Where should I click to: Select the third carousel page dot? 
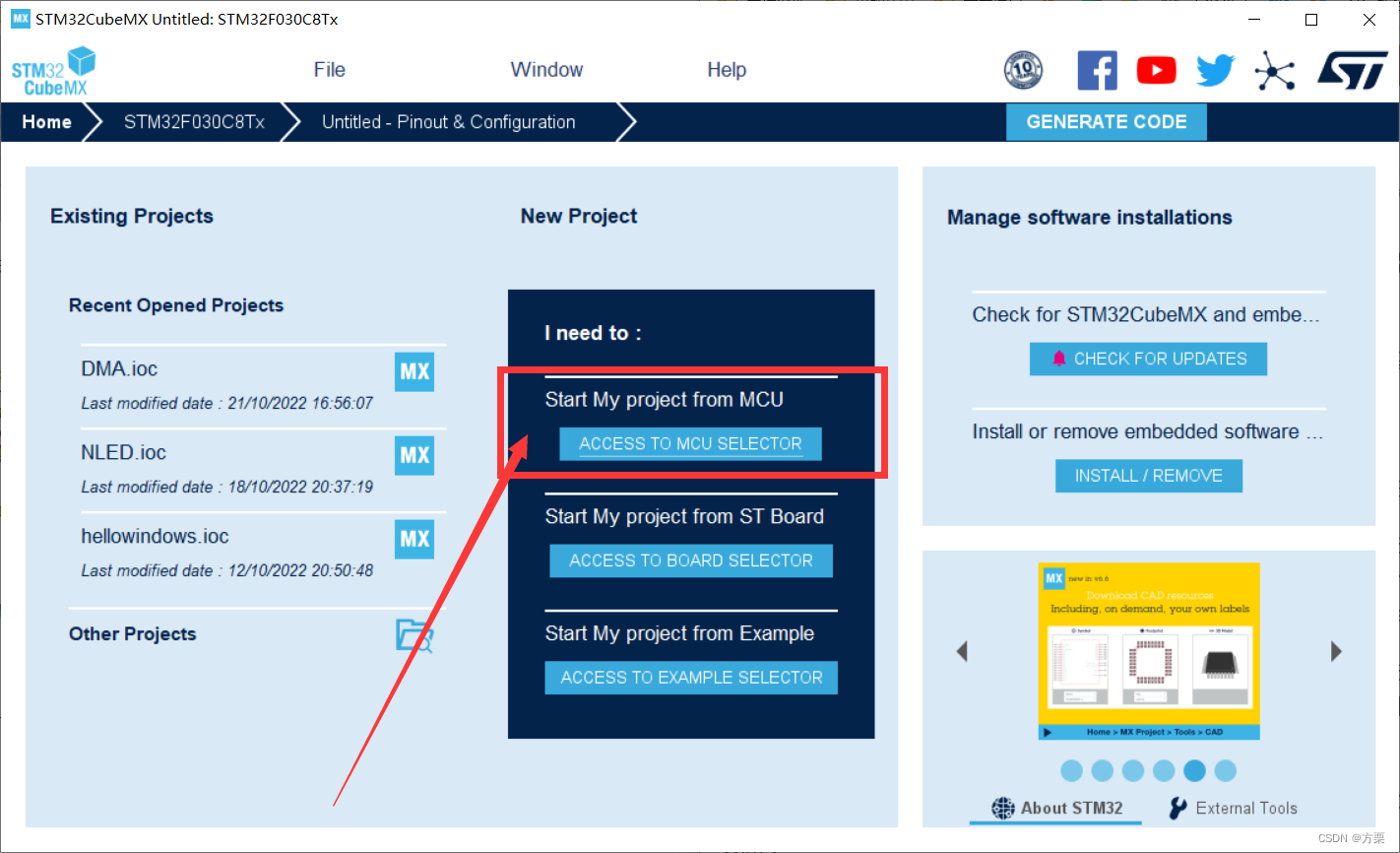point(1133,770)
